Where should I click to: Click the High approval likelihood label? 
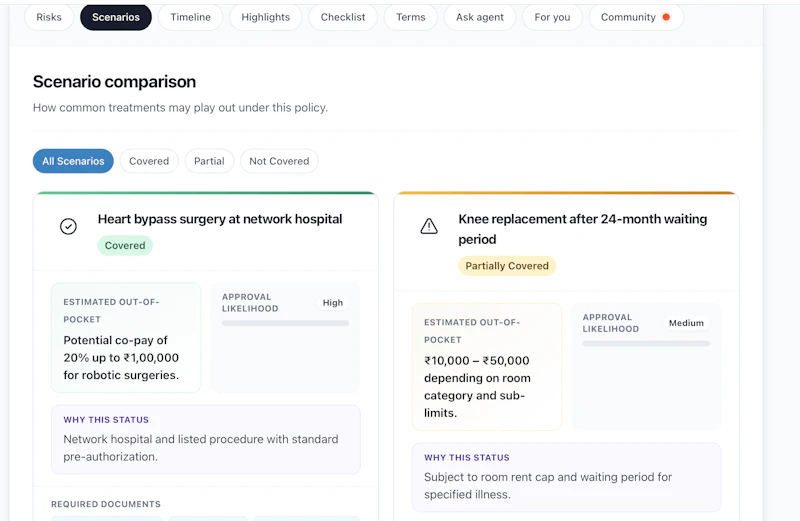click(x=333, y=303)
